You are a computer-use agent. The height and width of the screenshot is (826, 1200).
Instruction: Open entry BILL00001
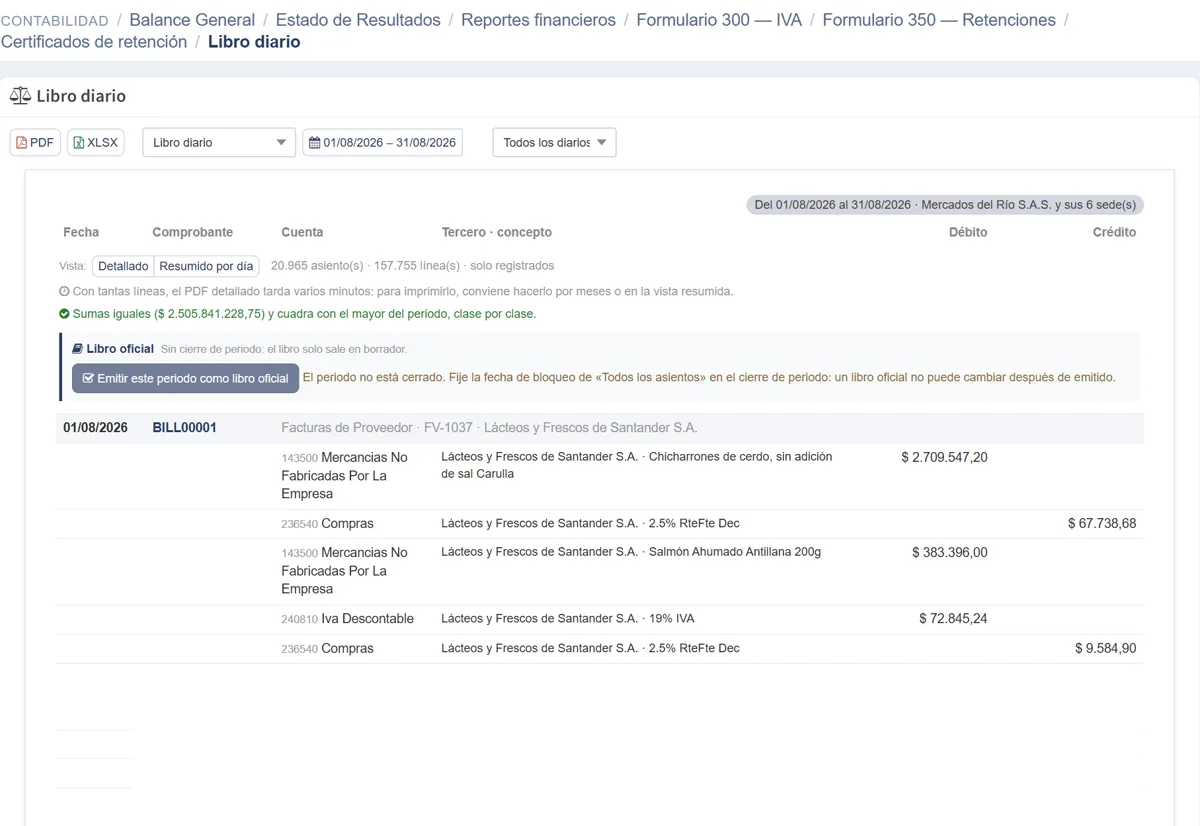click(184, 428)
